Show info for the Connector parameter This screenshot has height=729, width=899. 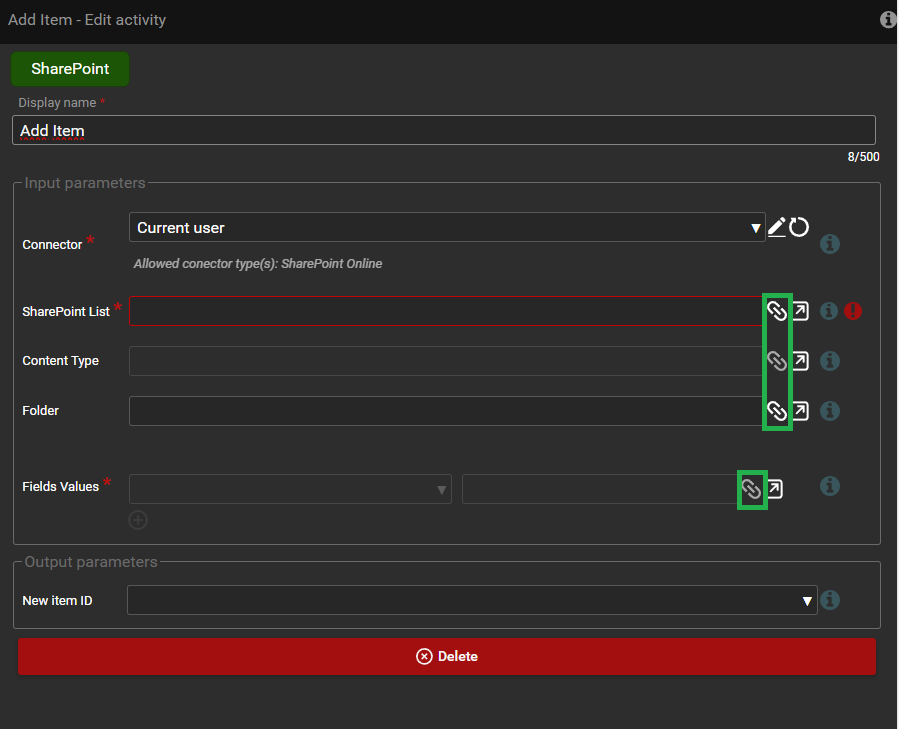coord(829,244)
